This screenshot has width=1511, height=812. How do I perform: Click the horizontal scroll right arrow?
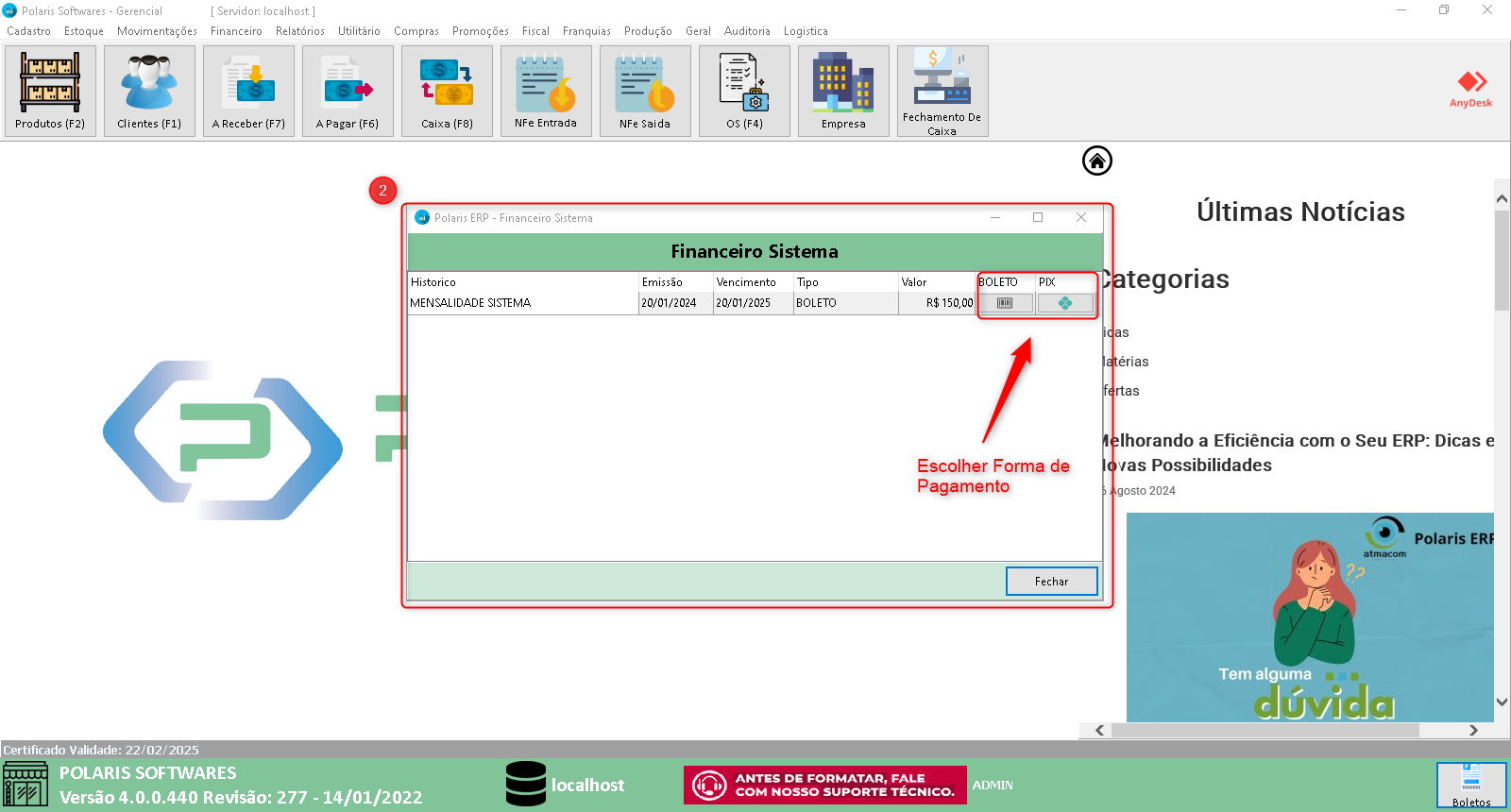click(1473, 730)
